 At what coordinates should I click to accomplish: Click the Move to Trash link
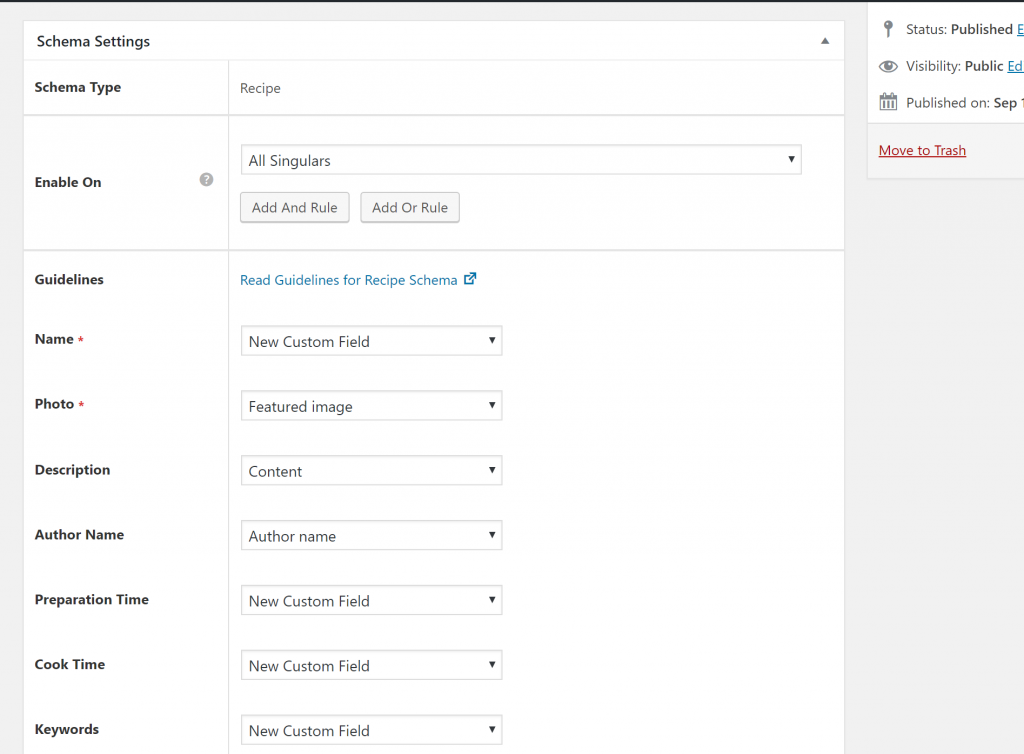click(922, 150)
